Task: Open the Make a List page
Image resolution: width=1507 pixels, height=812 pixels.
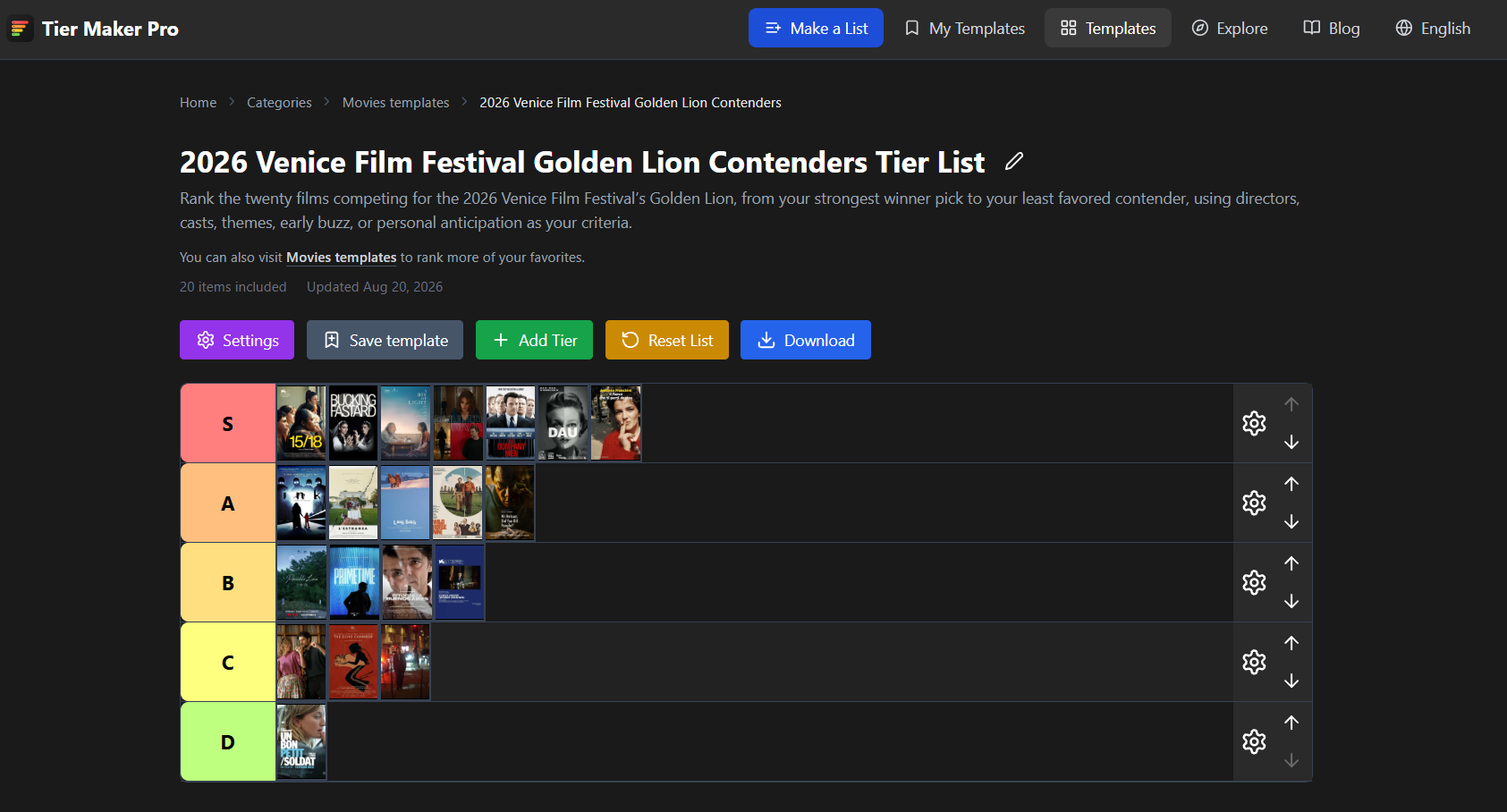Action: [816, 29]
